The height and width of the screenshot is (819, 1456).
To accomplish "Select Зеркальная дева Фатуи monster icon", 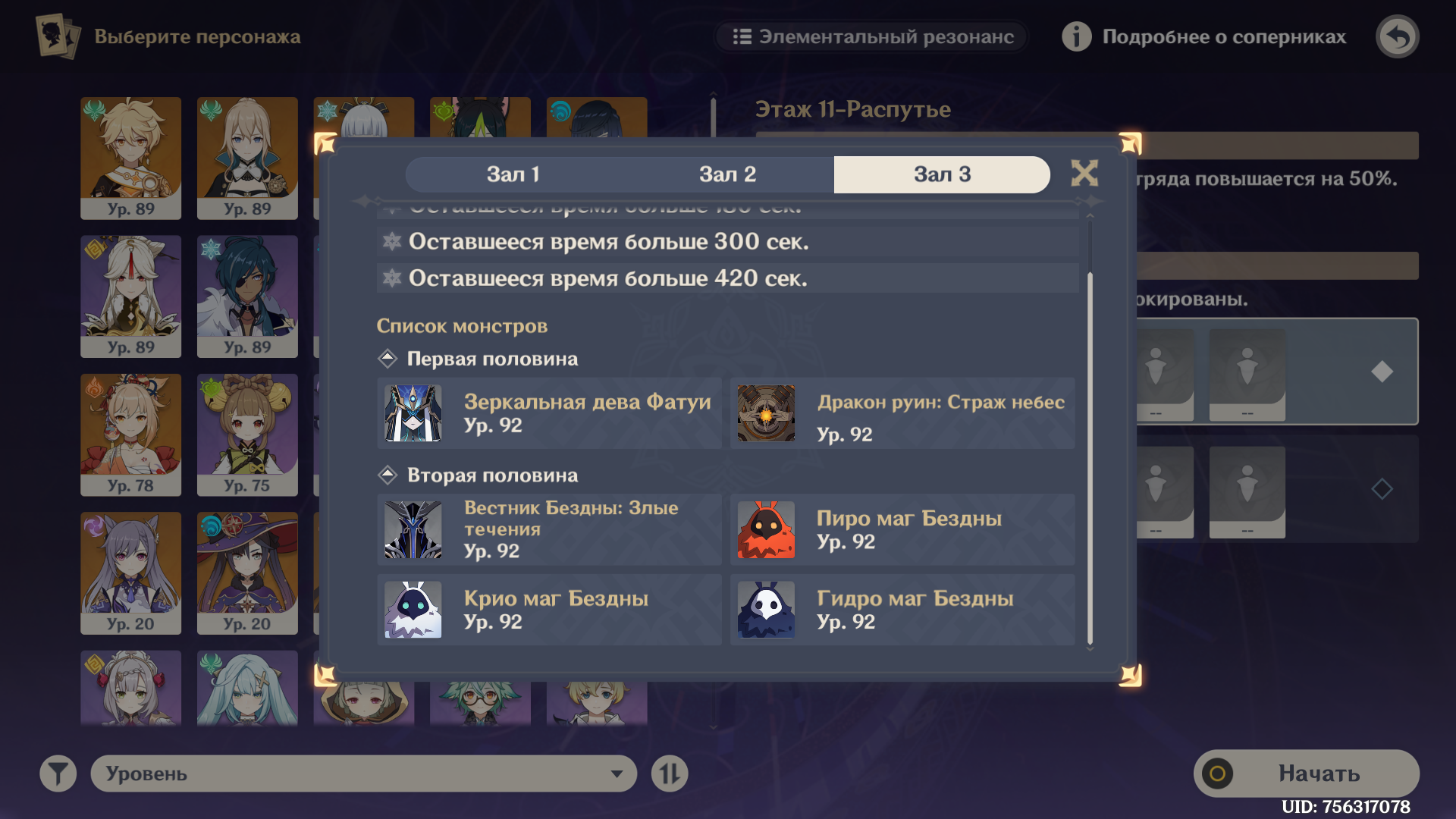I will pyautogui.click(x=413, y=413).
